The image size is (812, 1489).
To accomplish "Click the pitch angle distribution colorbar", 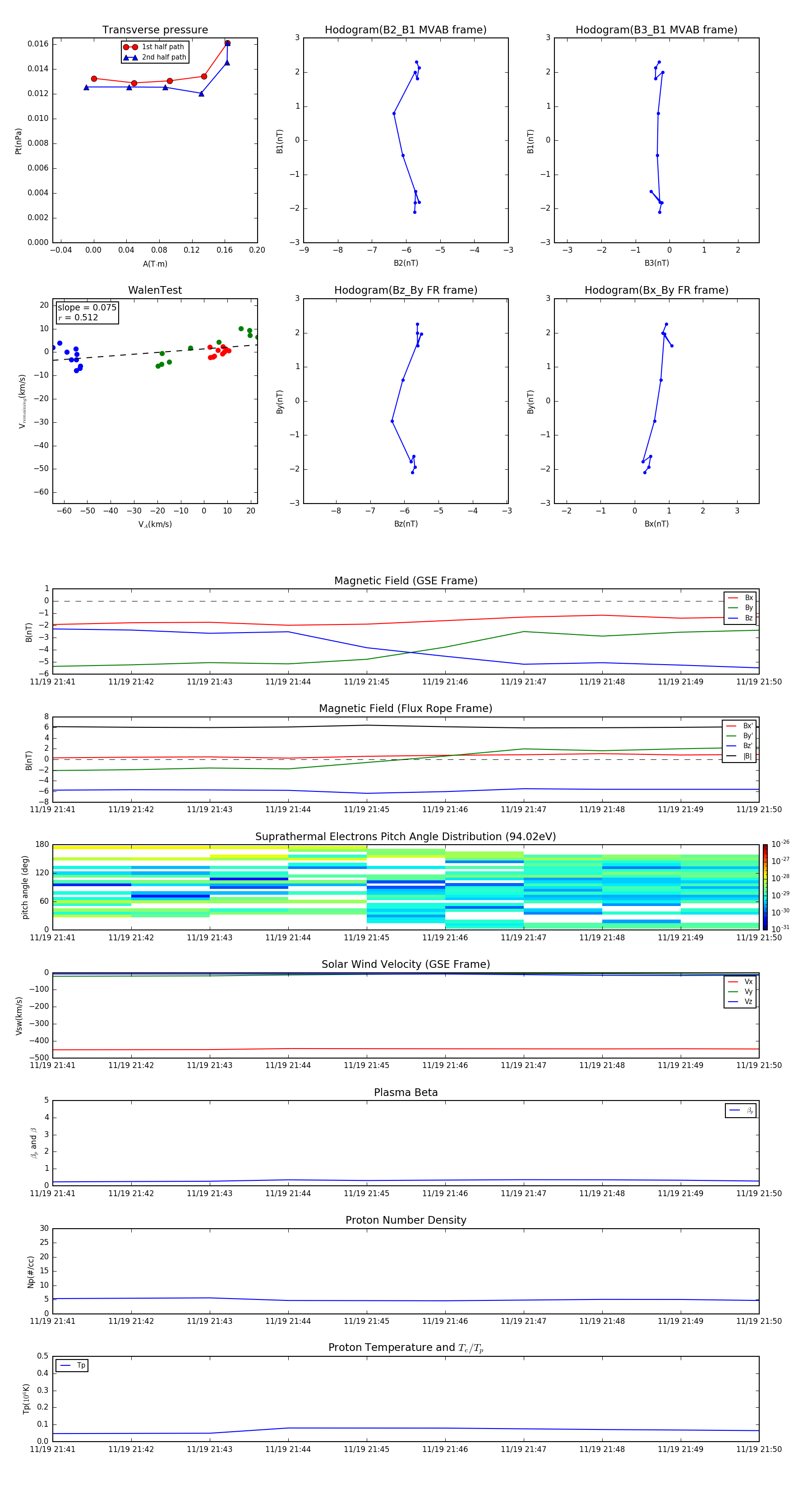I will [765, 887].
